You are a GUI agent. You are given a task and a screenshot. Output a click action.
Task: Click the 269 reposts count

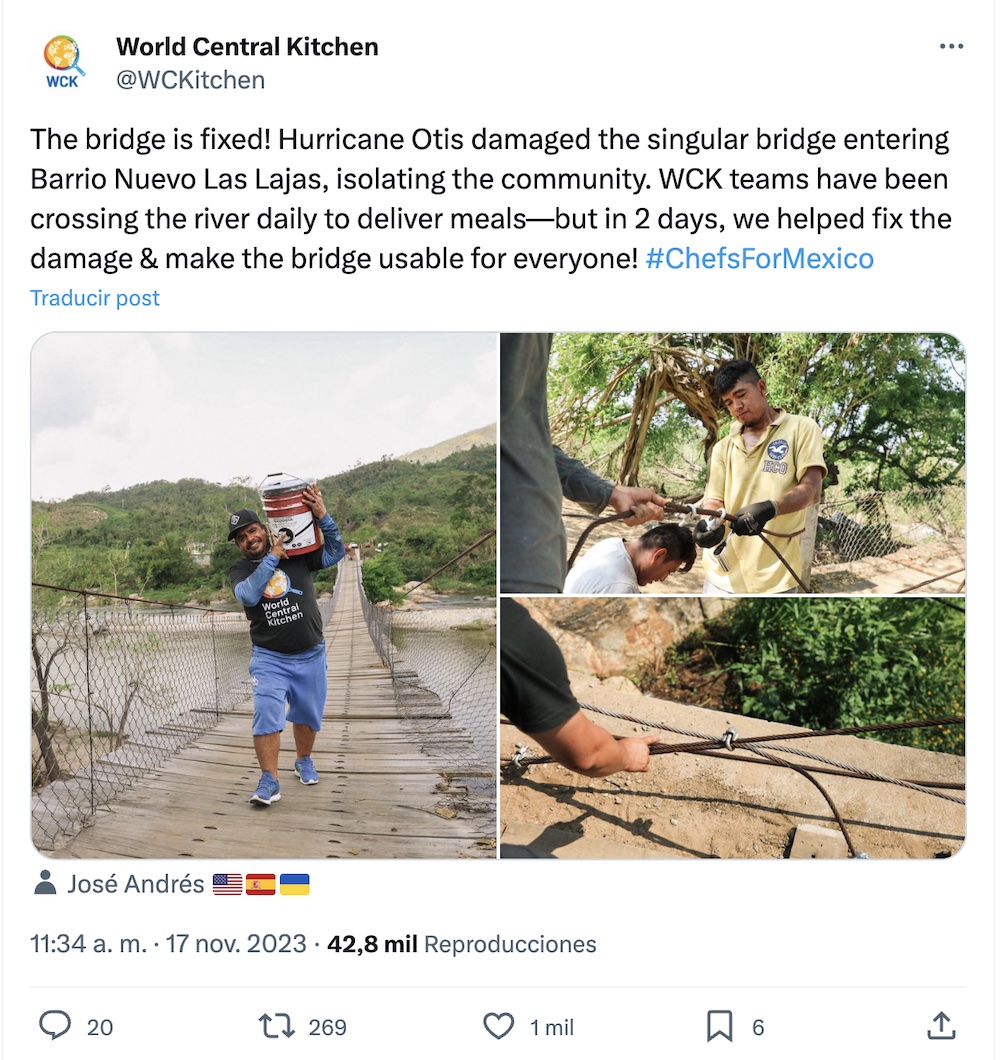pyautogui.click(x=327, y=1027)
